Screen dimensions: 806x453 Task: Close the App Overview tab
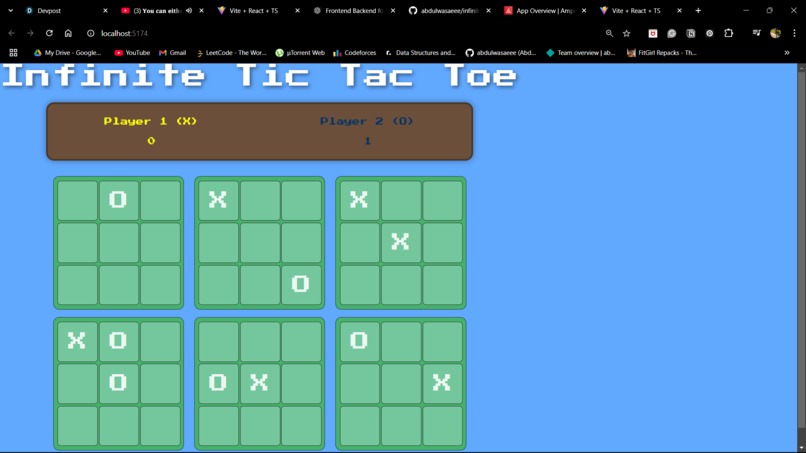[584, 10]
